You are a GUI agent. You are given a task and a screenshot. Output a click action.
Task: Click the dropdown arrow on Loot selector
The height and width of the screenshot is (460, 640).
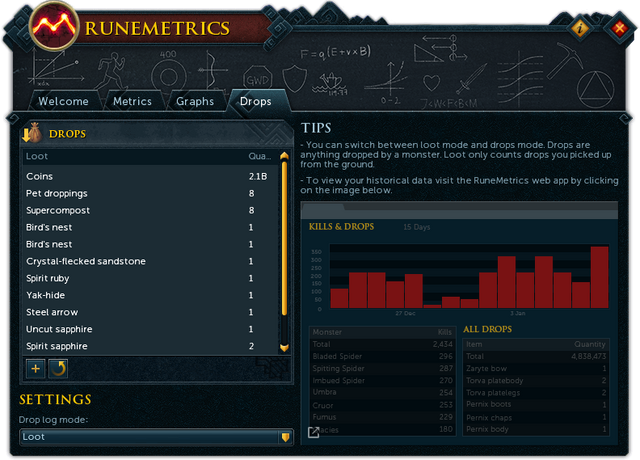click(x=285, y=437)
